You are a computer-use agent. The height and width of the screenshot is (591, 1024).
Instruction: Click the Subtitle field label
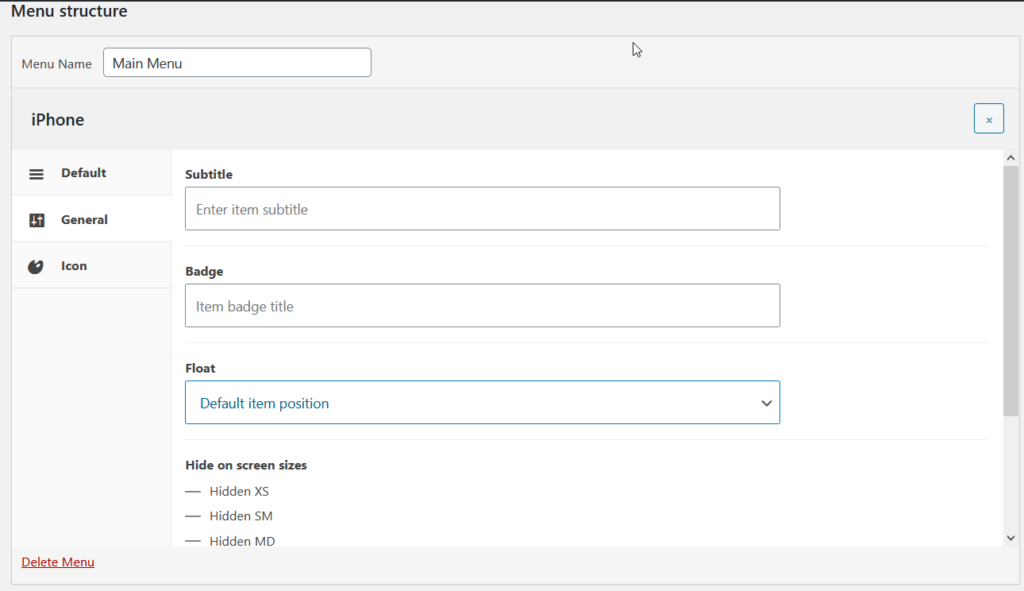click(x=209, y=174)
